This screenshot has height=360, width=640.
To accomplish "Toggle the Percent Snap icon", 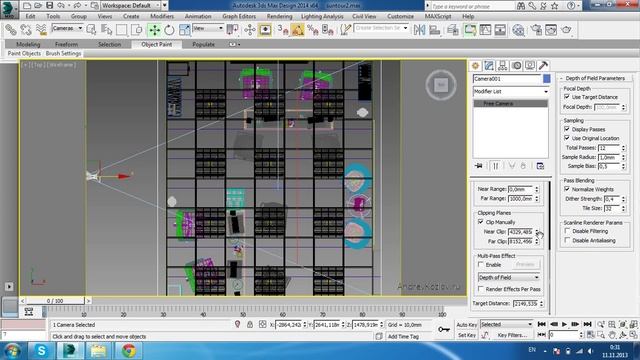I will pos(313,30).
